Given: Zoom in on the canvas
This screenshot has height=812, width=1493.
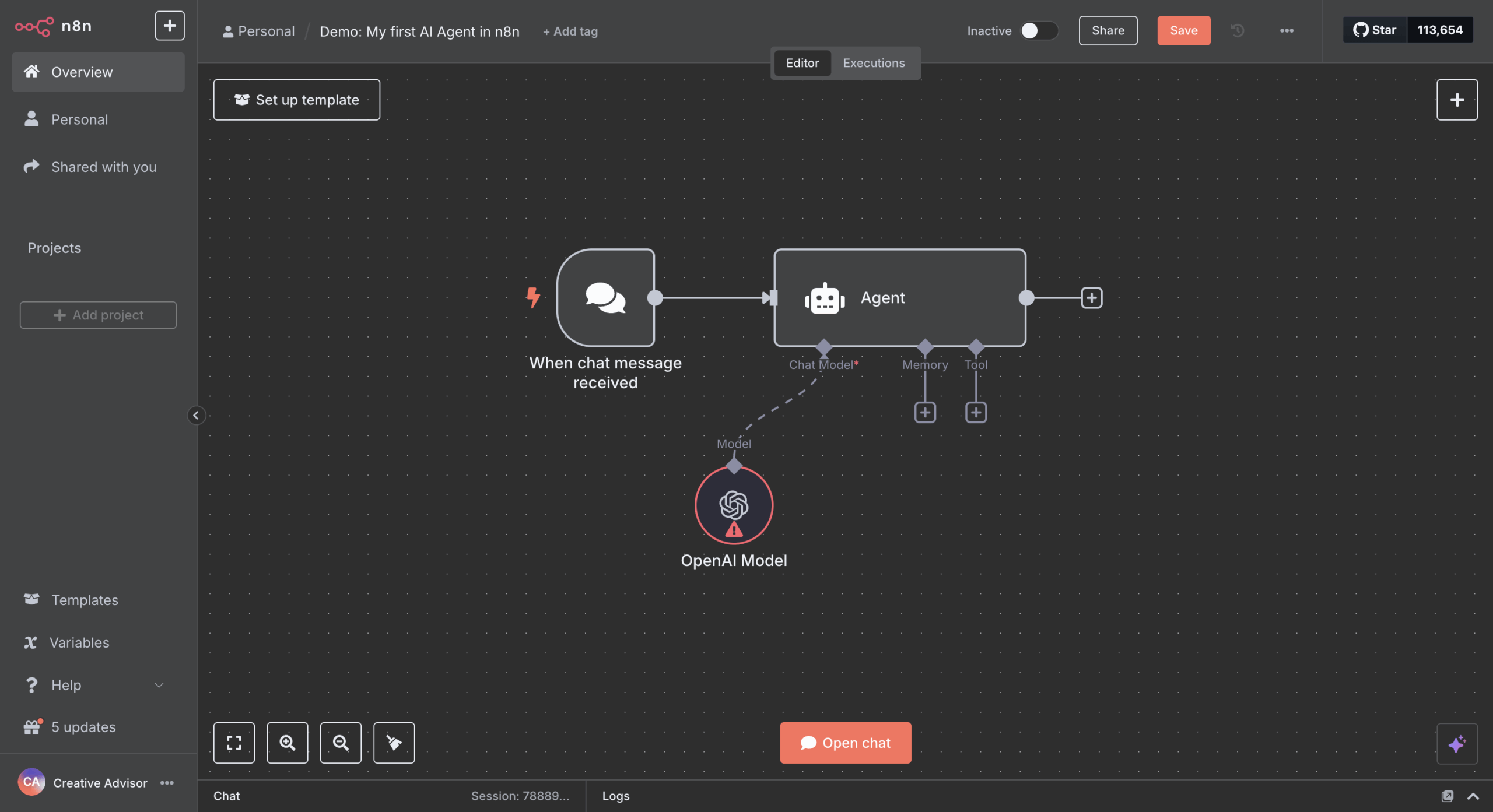Looking at the screenshot, I should tap(287, 743).
